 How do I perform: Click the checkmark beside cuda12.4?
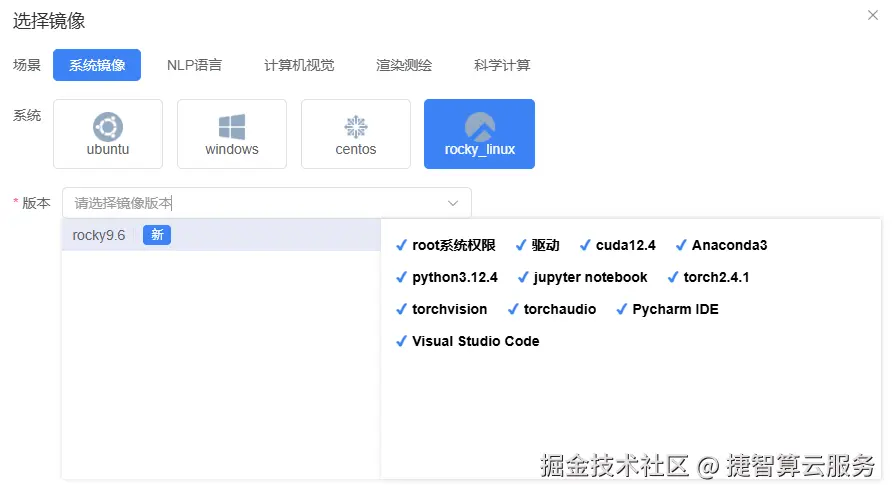click(x=584, y=245)
